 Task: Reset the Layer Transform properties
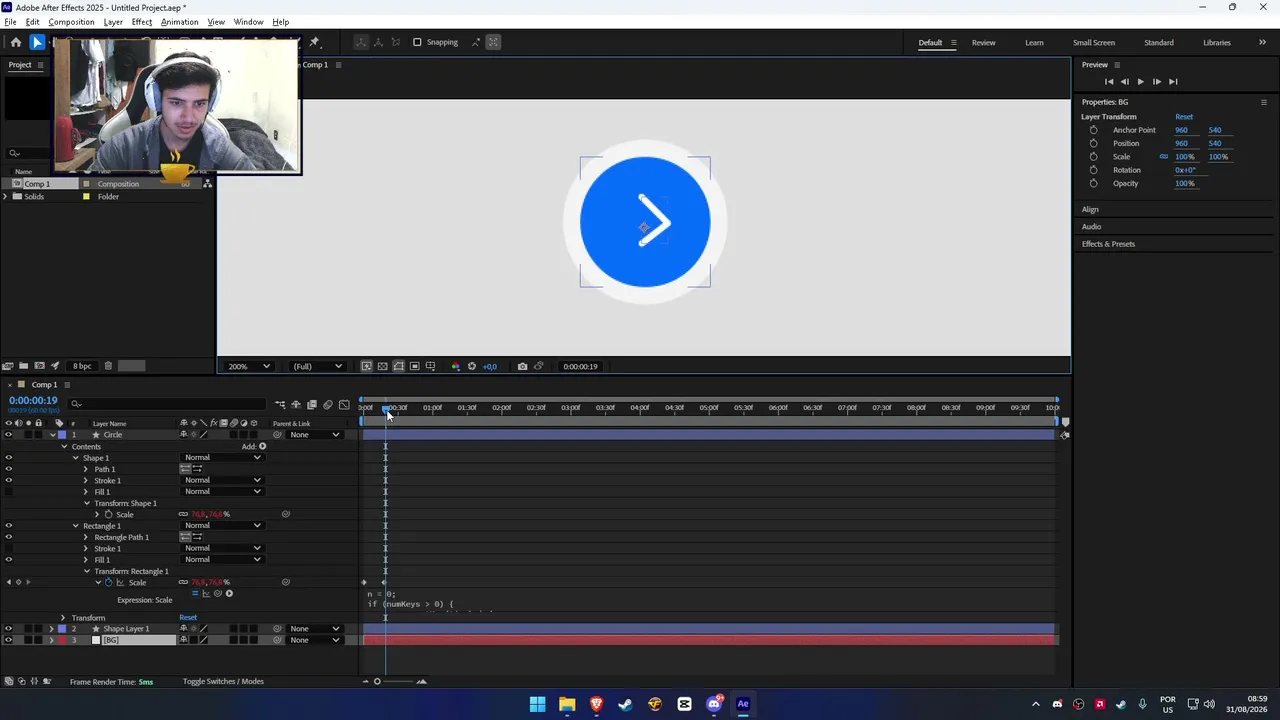coord(1184,117)
